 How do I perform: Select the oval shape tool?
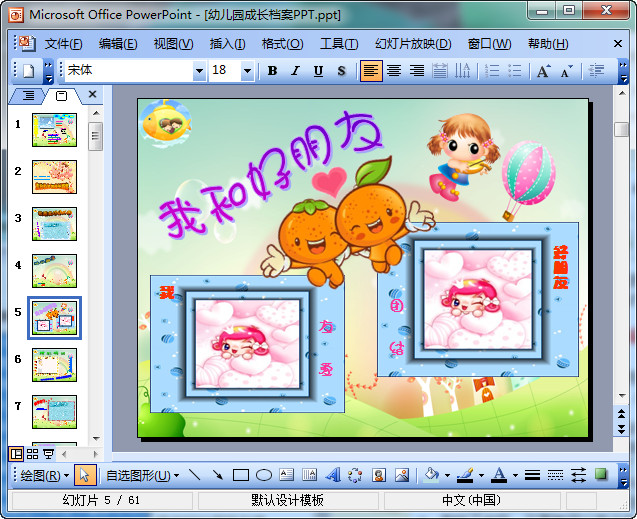click(264, 475)
